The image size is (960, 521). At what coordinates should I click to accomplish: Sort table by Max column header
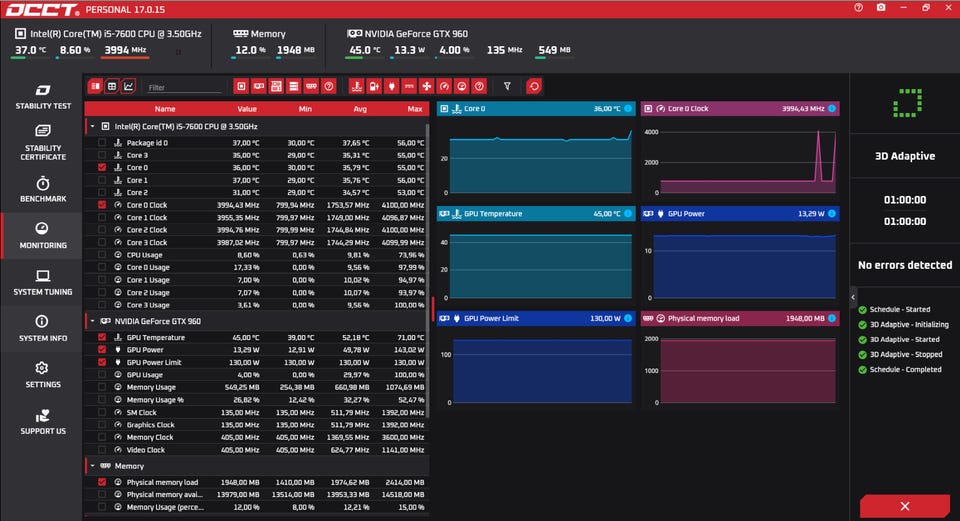414,108
